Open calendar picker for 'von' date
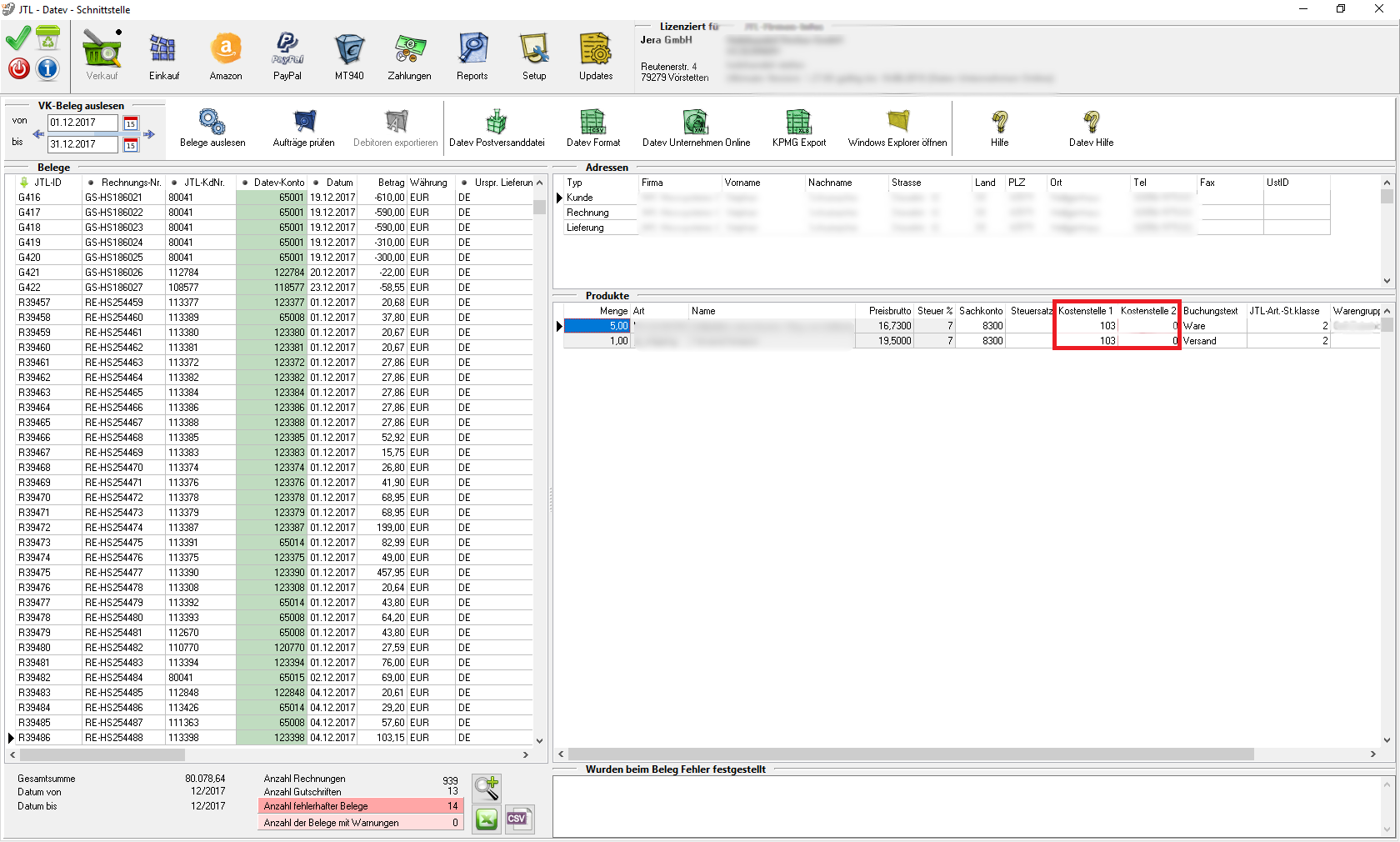The width and height of the screenshot is (1400, 842). 131,123
